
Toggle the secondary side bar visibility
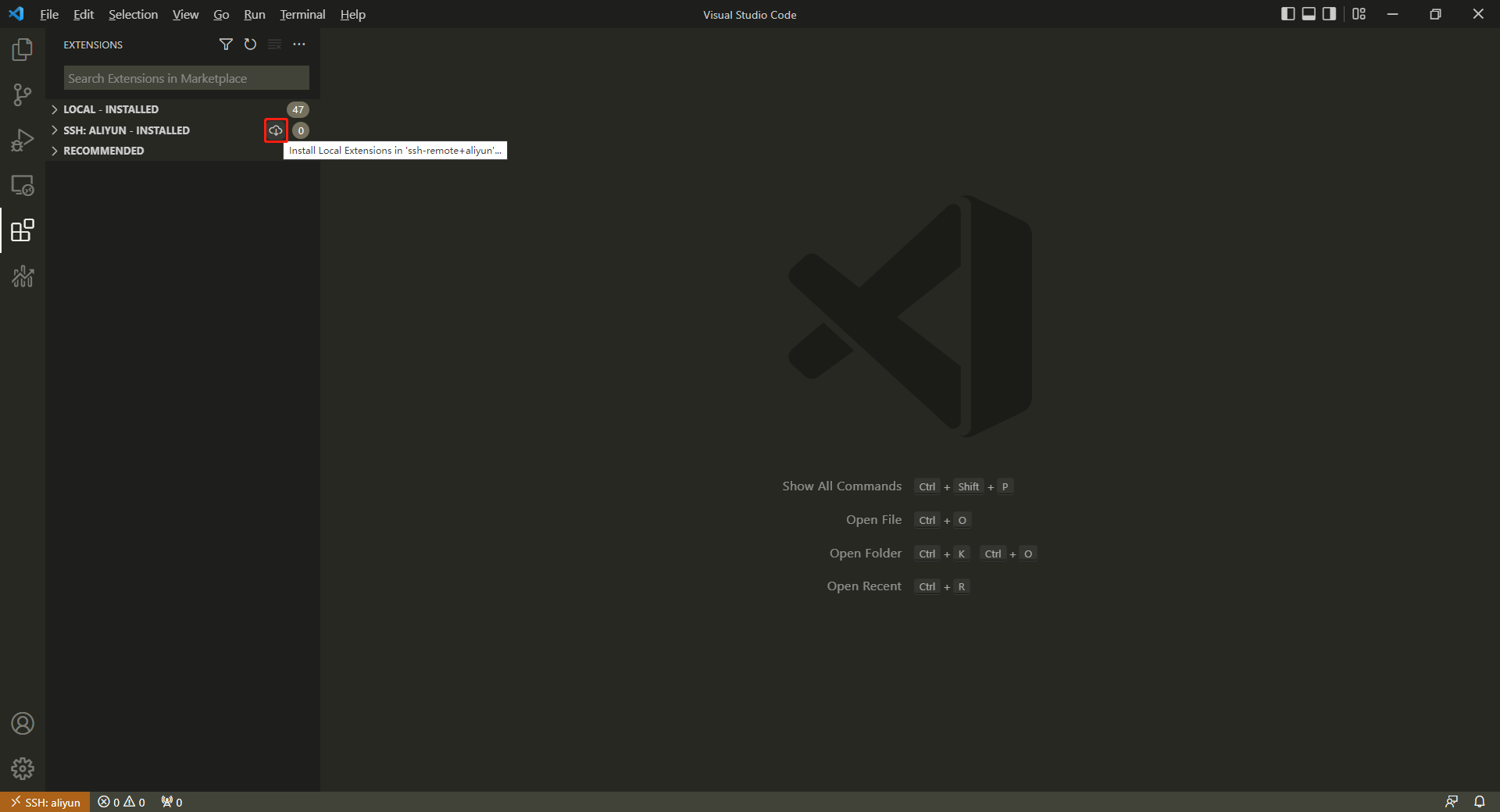pyautogui.click(x=1329, y=14)
